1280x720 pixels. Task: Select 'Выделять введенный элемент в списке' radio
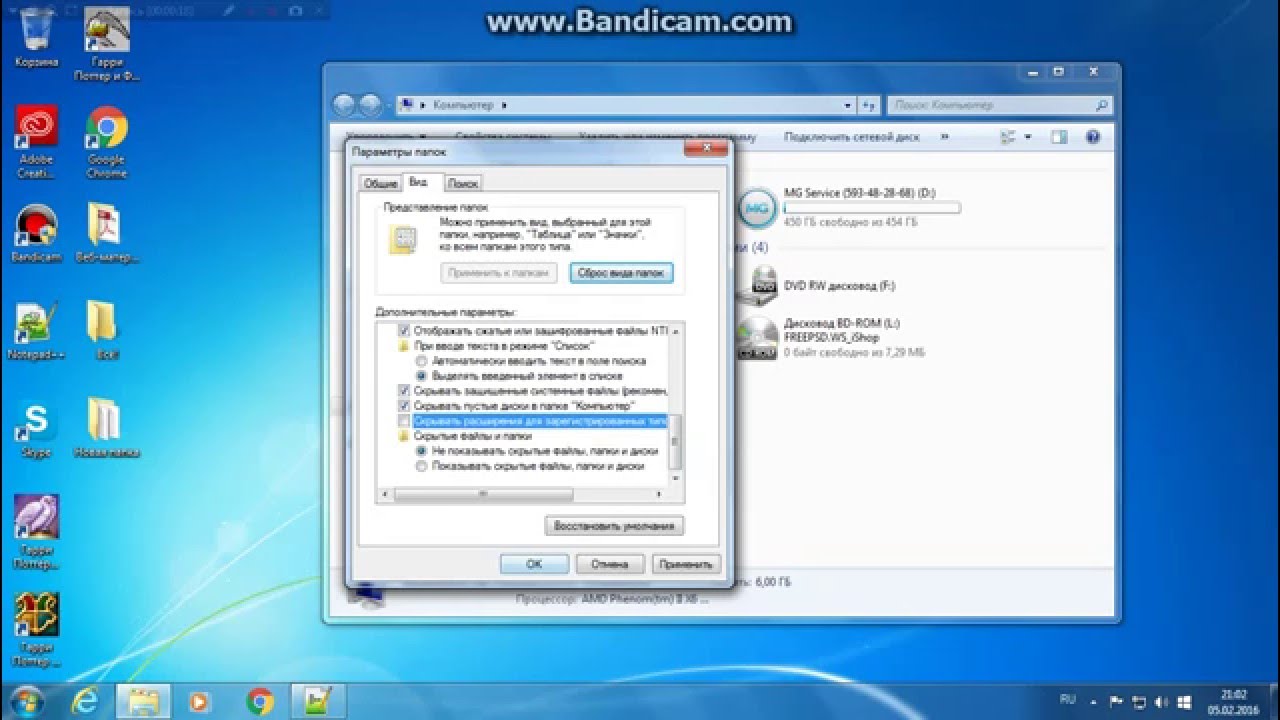coord(421,375)
